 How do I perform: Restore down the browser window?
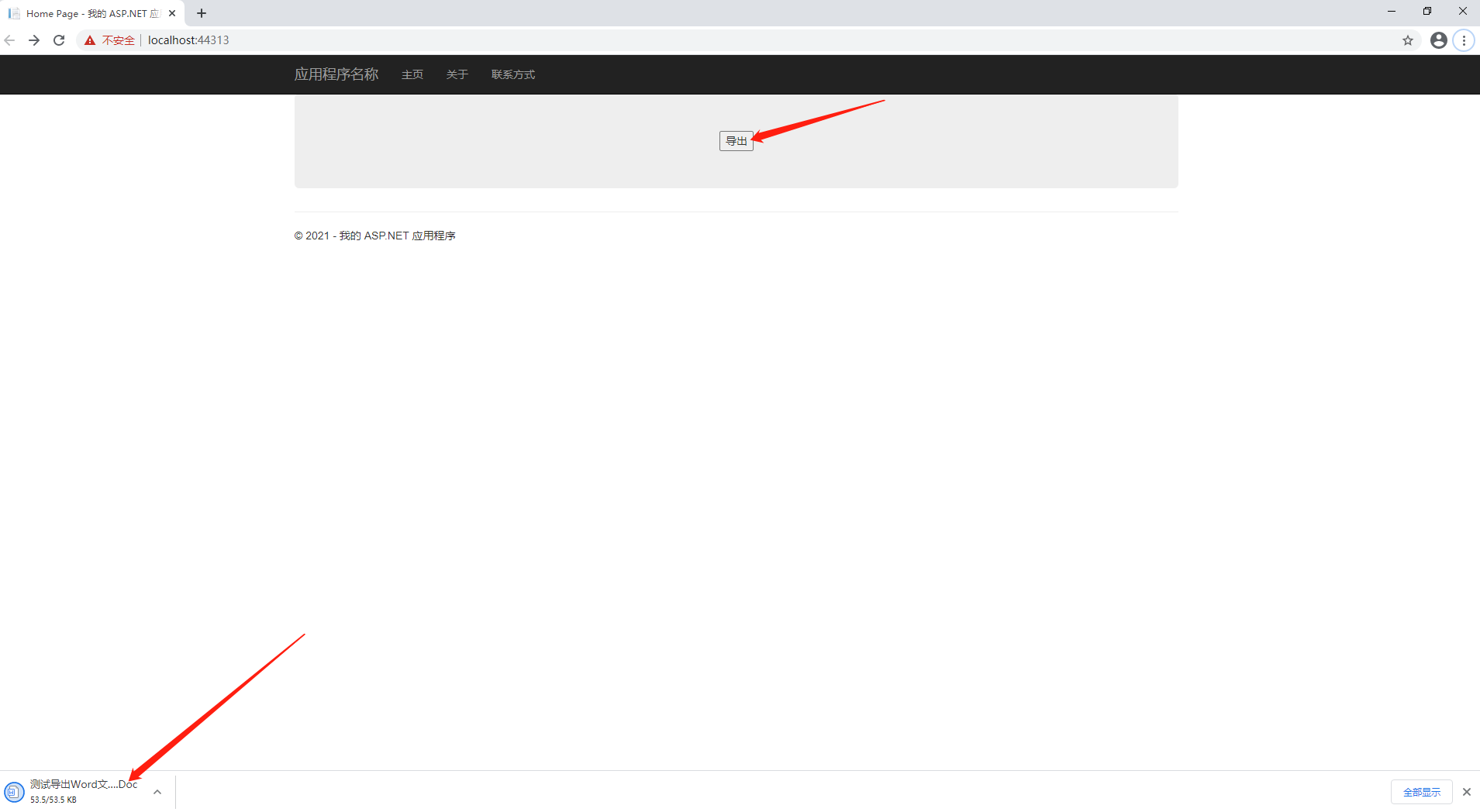[1427, 12]
